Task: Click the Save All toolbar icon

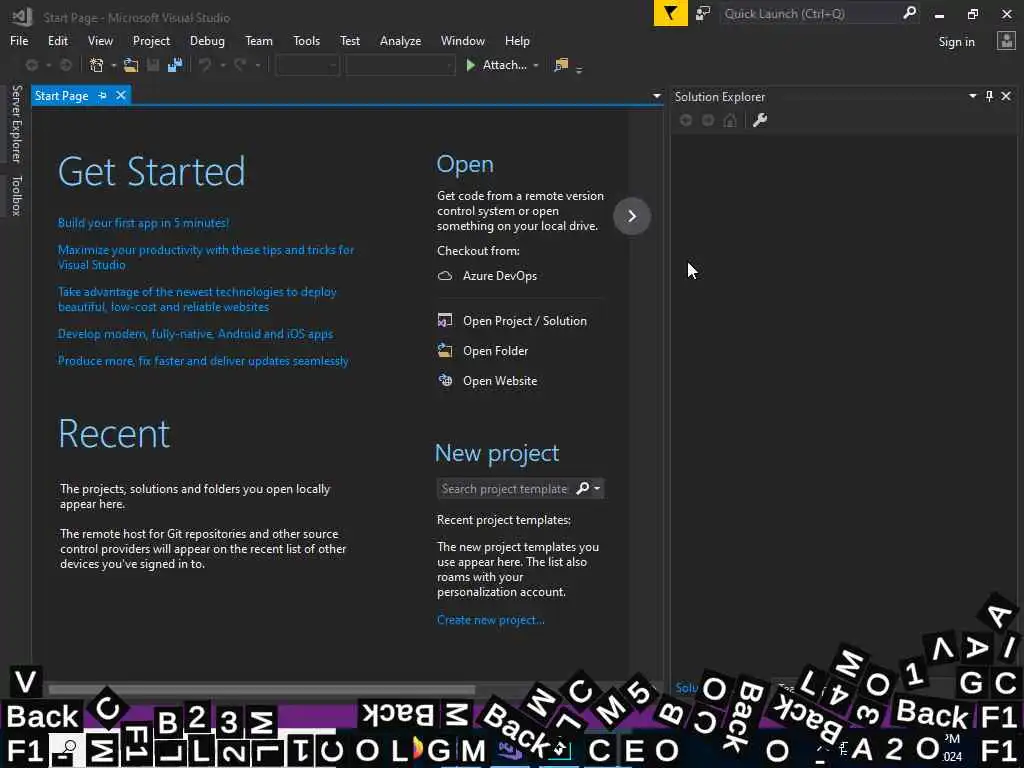Action: [x=175, y=65]
